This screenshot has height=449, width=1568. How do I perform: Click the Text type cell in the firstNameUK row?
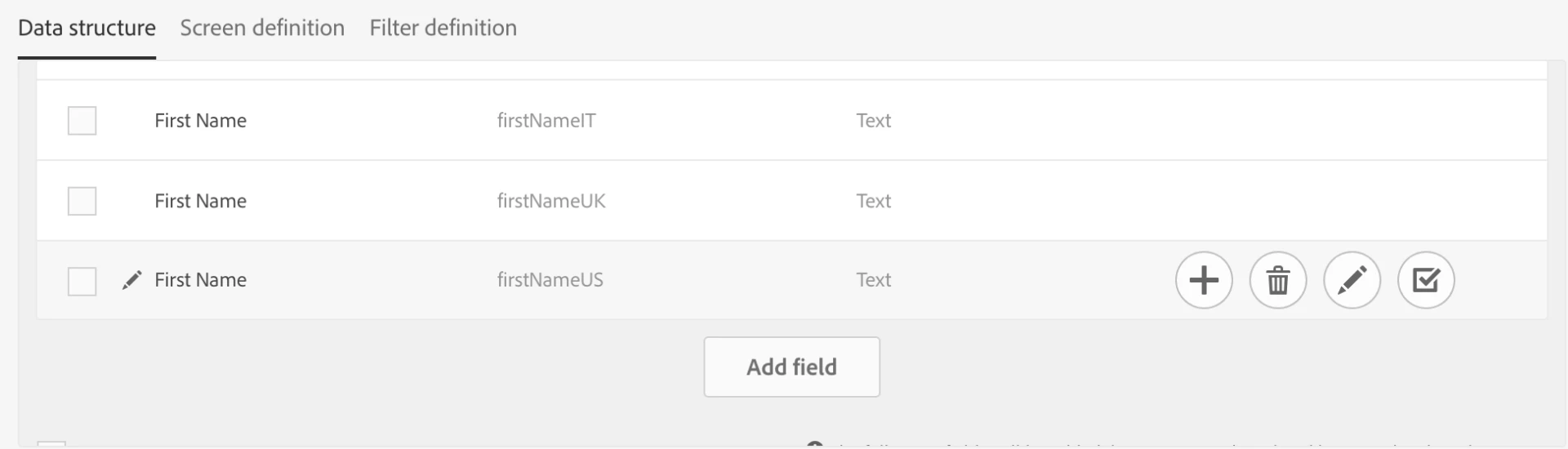873,201
